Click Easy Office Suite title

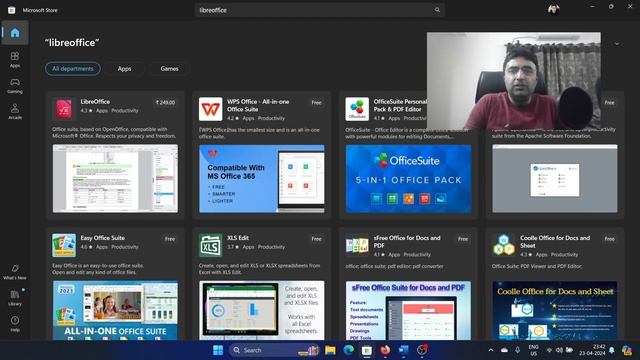coord(102,238)
